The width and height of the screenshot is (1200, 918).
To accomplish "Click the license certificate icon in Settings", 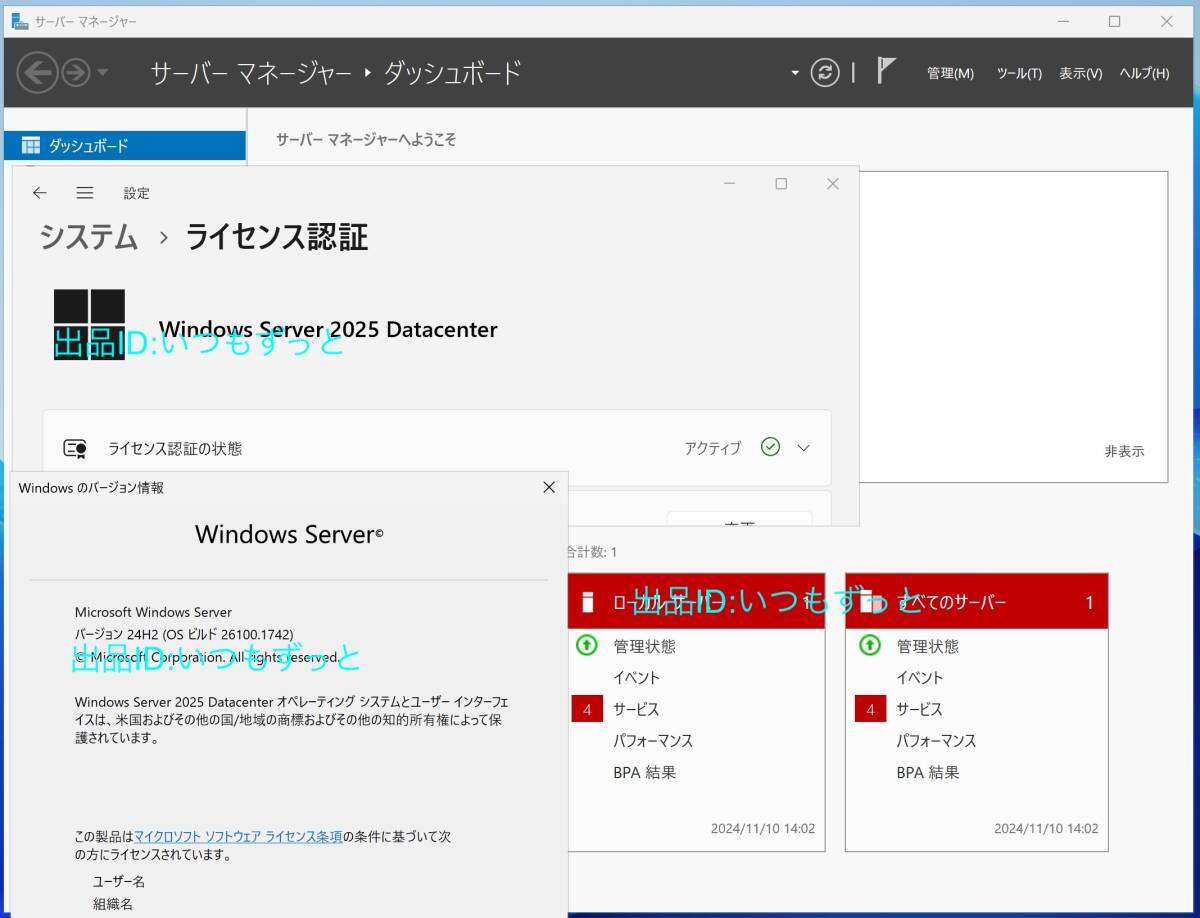I will pos(75,448).
